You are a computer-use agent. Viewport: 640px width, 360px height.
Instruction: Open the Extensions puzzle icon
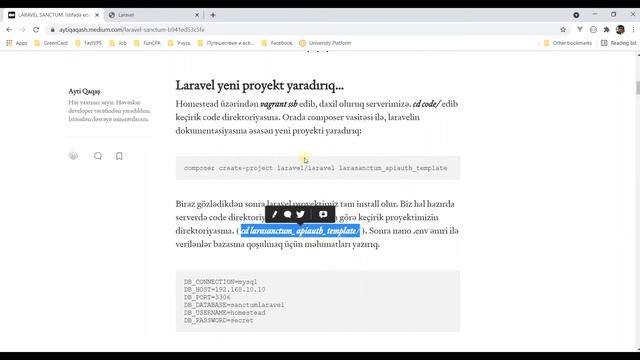click(607, 29)
